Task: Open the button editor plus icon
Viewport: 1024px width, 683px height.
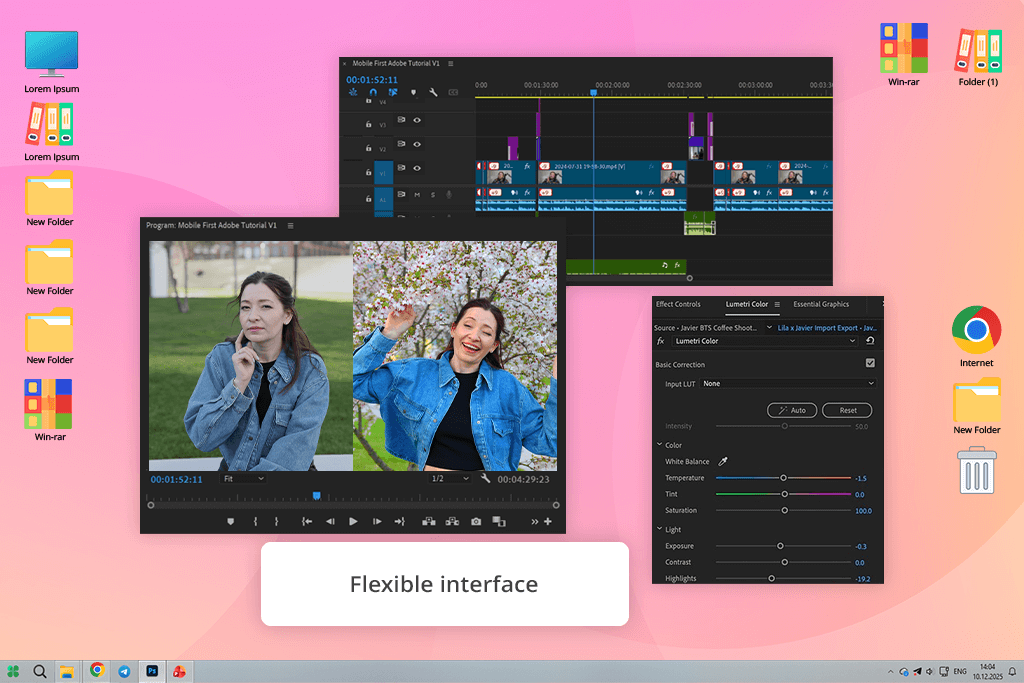Action: pos(548,522)
